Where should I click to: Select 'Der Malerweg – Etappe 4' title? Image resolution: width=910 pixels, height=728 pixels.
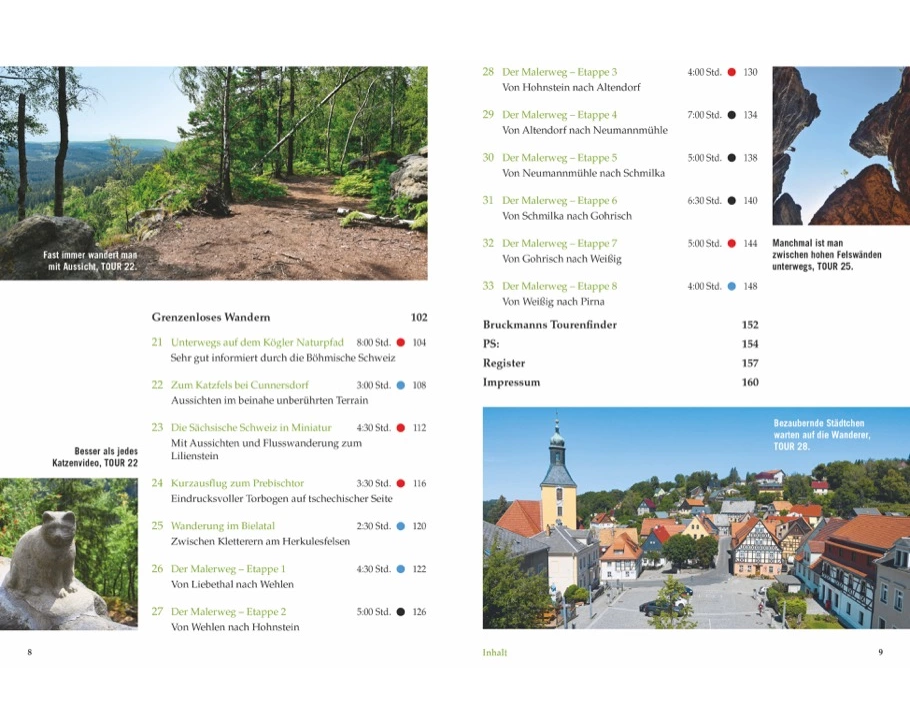559,115
